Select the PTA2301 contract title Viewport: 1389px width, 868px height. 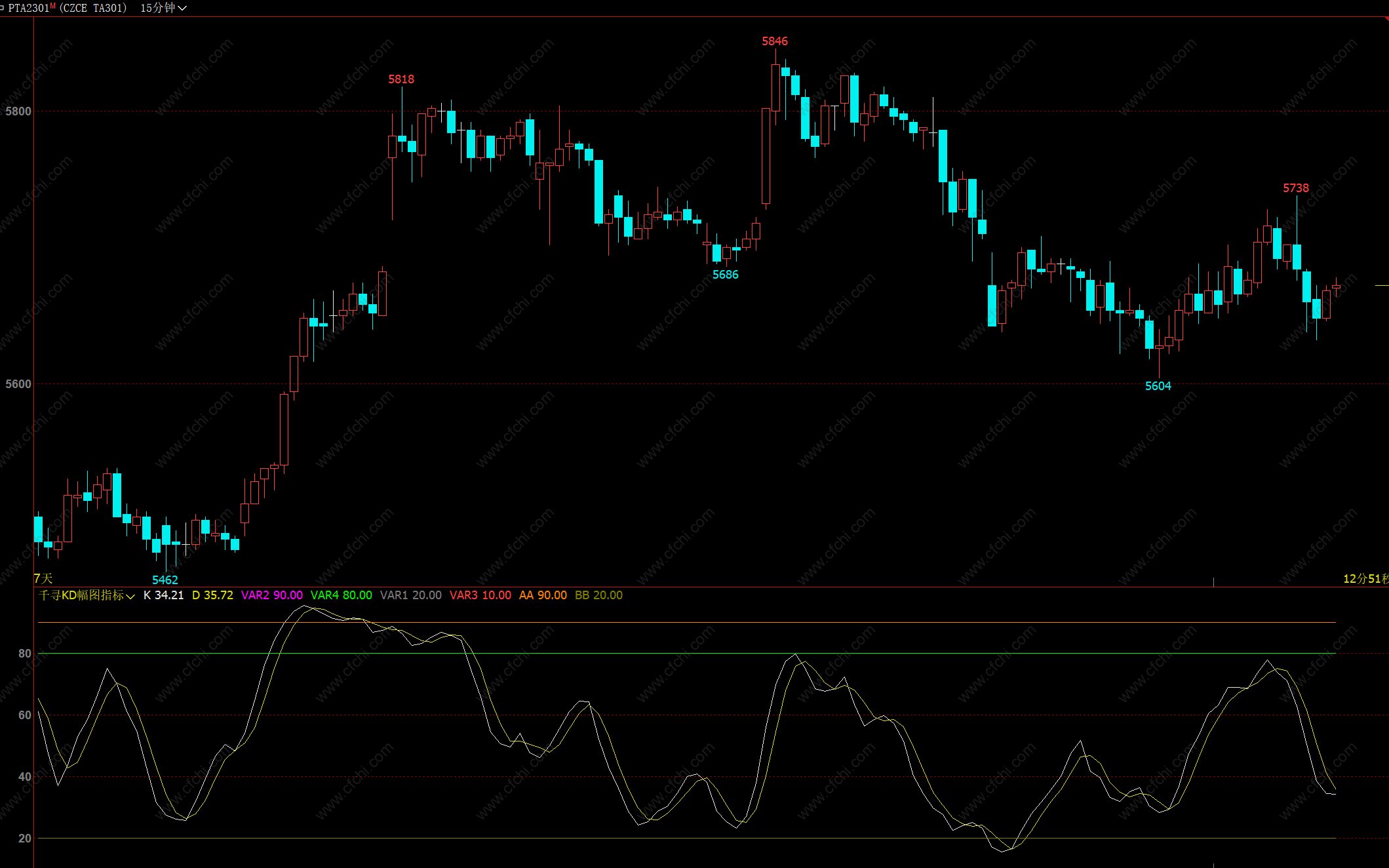[x=28, y=8]
